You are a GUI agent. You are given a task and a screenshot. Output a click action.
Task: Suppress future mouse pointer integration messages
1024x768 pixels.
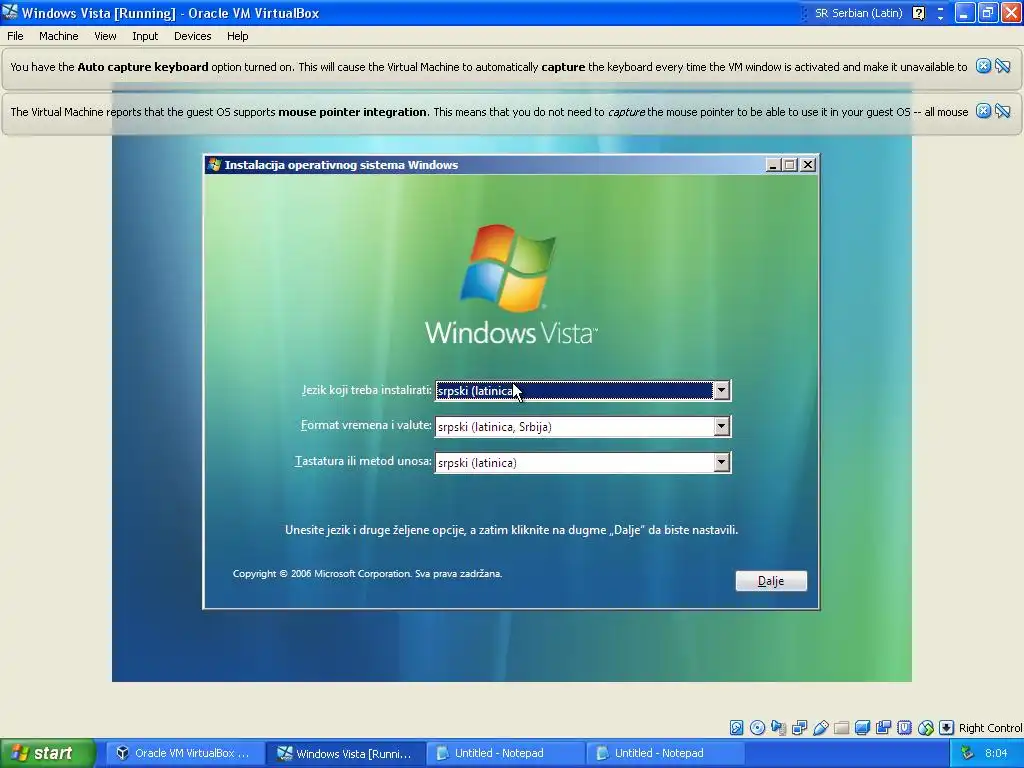pos(1003,111)
